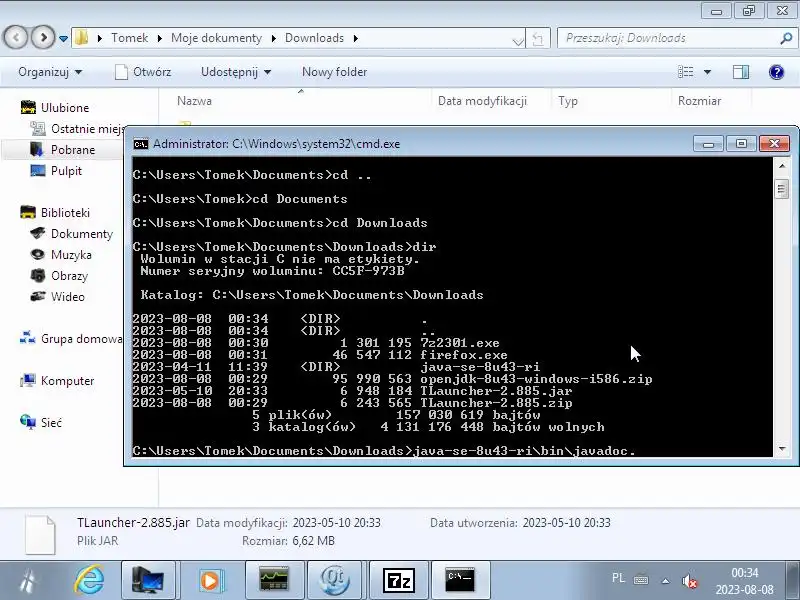The image size is (800, 600).
Task: Expand the arrow after Downloads breadcrumb
Action: click(356, 38)
